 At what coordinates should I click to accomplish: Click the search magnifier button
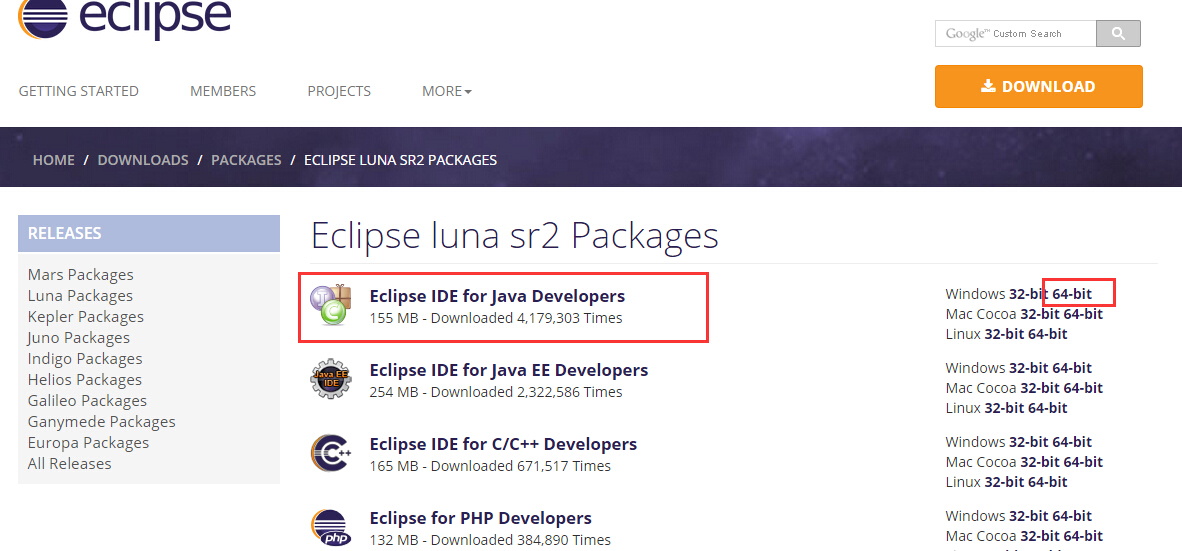click(x=1118, y=34)
